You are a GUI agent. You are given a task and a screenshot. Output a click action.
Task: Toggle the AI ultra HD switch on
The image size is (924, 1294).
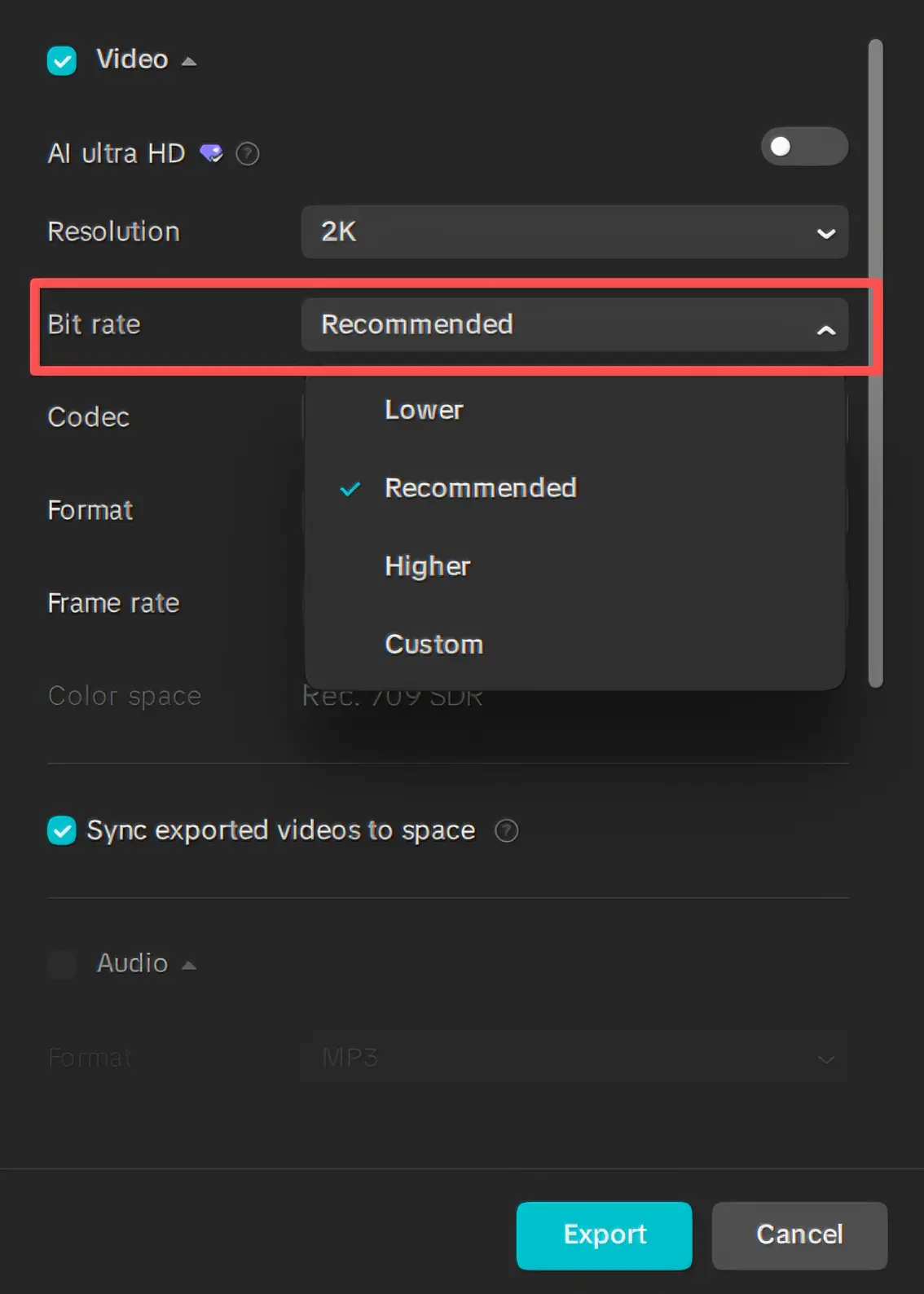click(803, 147)
